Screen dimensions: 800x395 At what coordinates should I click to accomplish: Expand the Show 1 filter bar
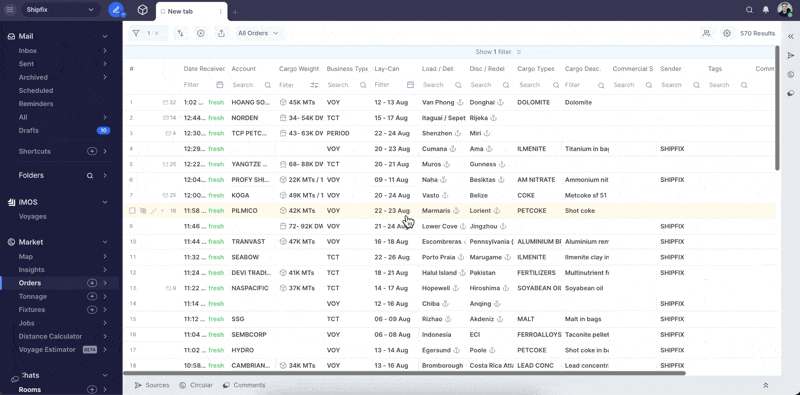498,52
